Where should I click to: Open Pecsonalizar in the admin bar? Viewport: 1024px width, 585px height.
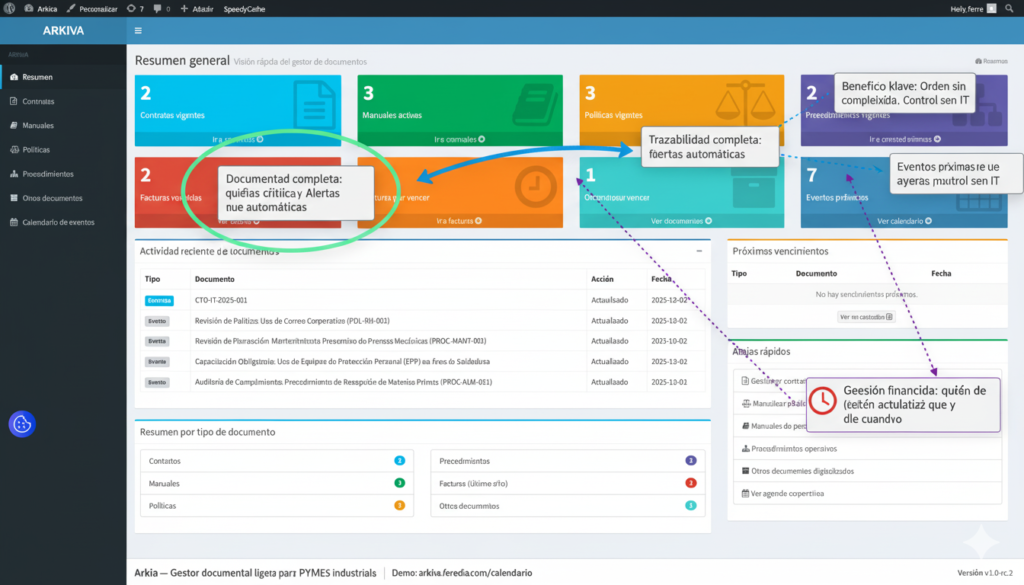click(x=92, y=8)
